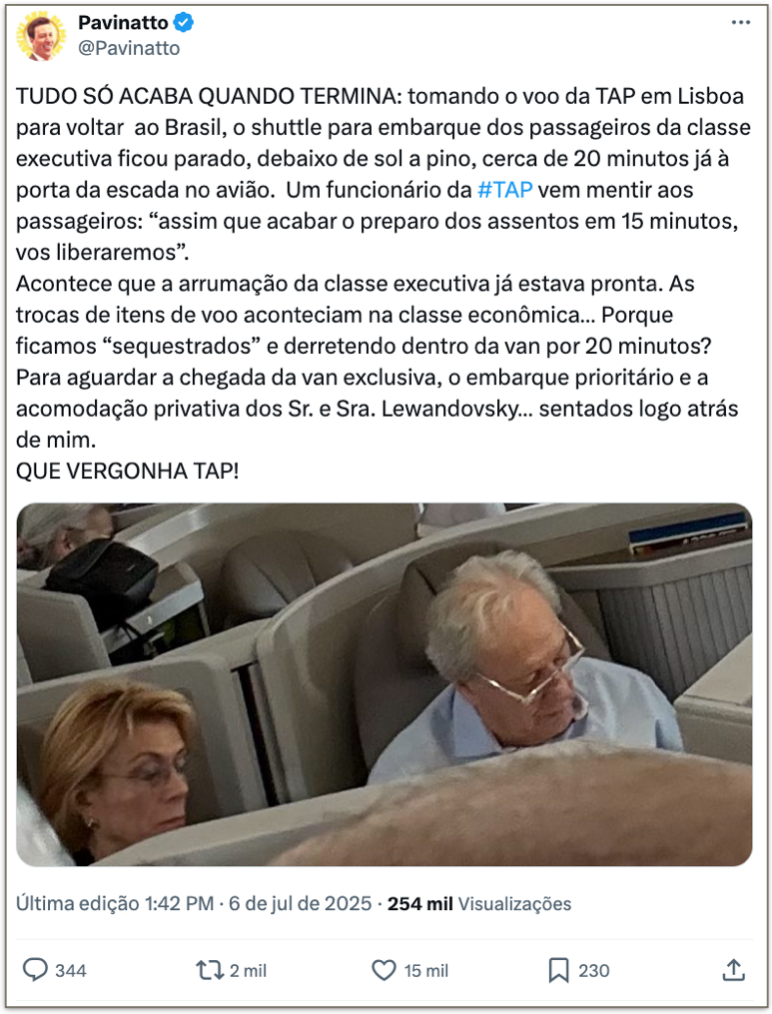Click Pavinatto's profile avatar picture
The width and height of the screenshot is (772, 1014).
[41, 36]
